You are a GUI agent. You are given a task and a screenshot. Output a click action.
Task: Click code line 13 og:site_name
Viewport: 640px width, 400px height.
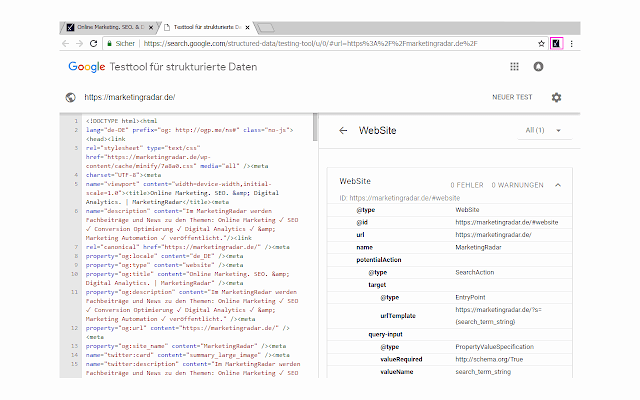tap(186, 346)
